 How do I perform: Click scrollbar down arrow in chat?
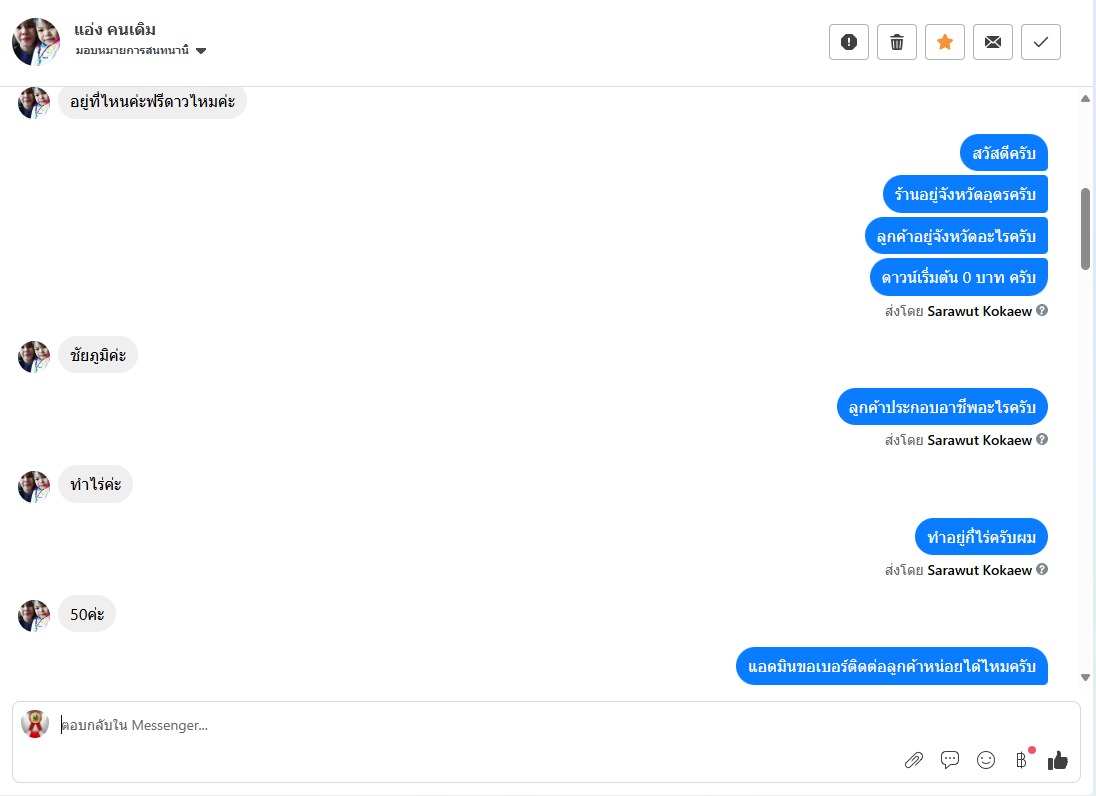(x=1086, y=677)
